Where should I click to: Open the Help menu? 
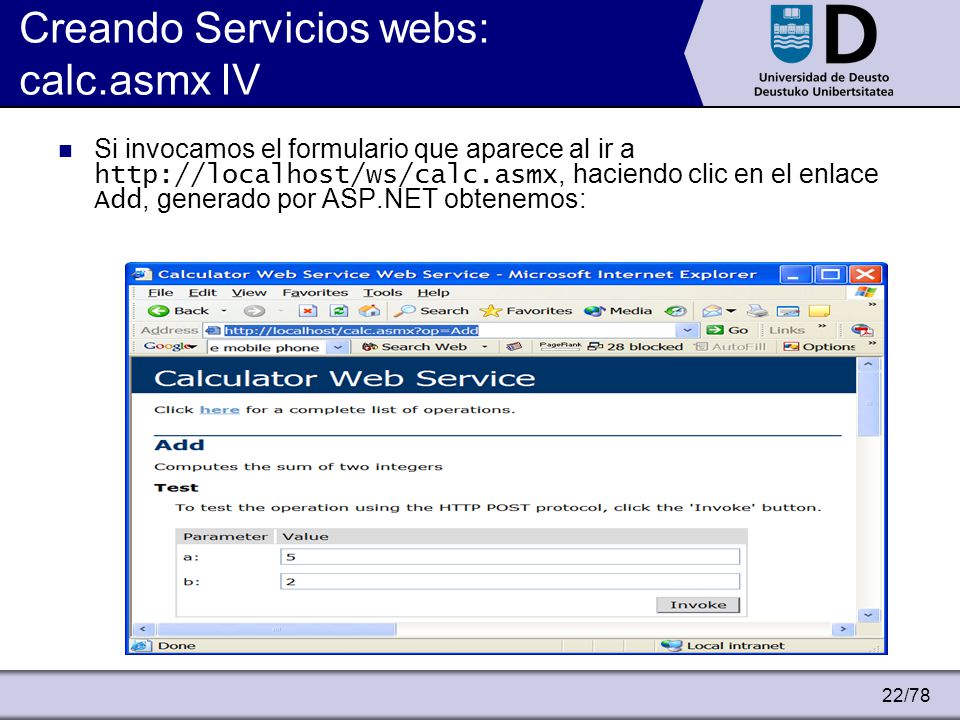tap(433, 293)
